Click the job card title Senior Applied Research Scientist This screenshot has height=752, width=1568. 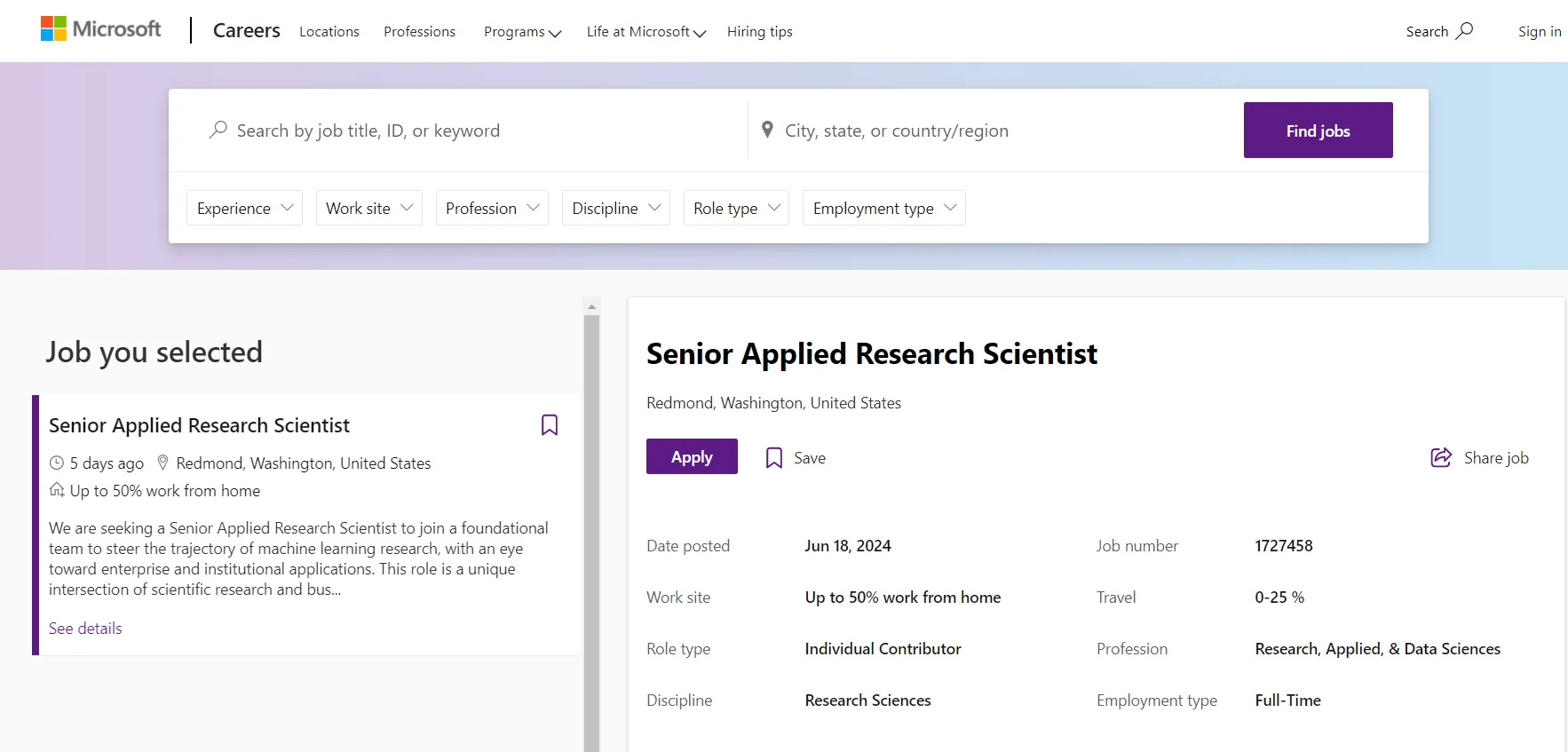click(199, 425)
